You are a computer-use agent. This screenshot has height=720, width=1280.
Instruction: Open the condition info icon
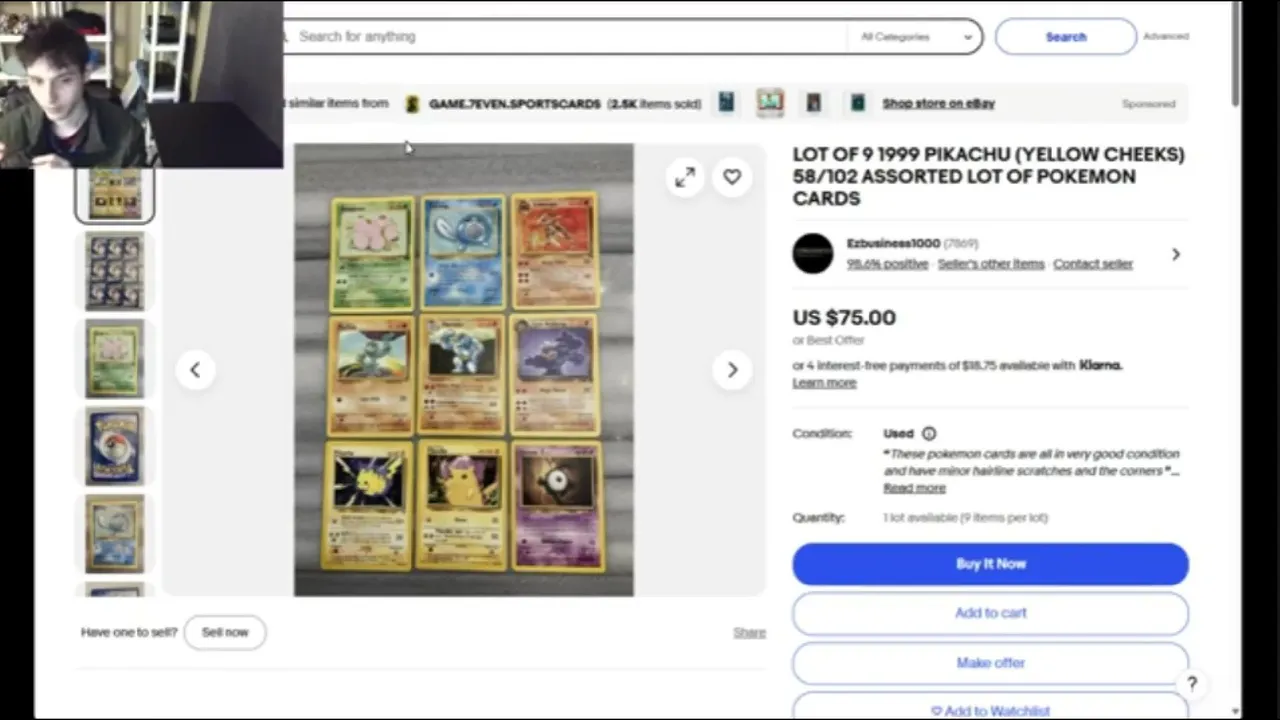click(929, 433)
